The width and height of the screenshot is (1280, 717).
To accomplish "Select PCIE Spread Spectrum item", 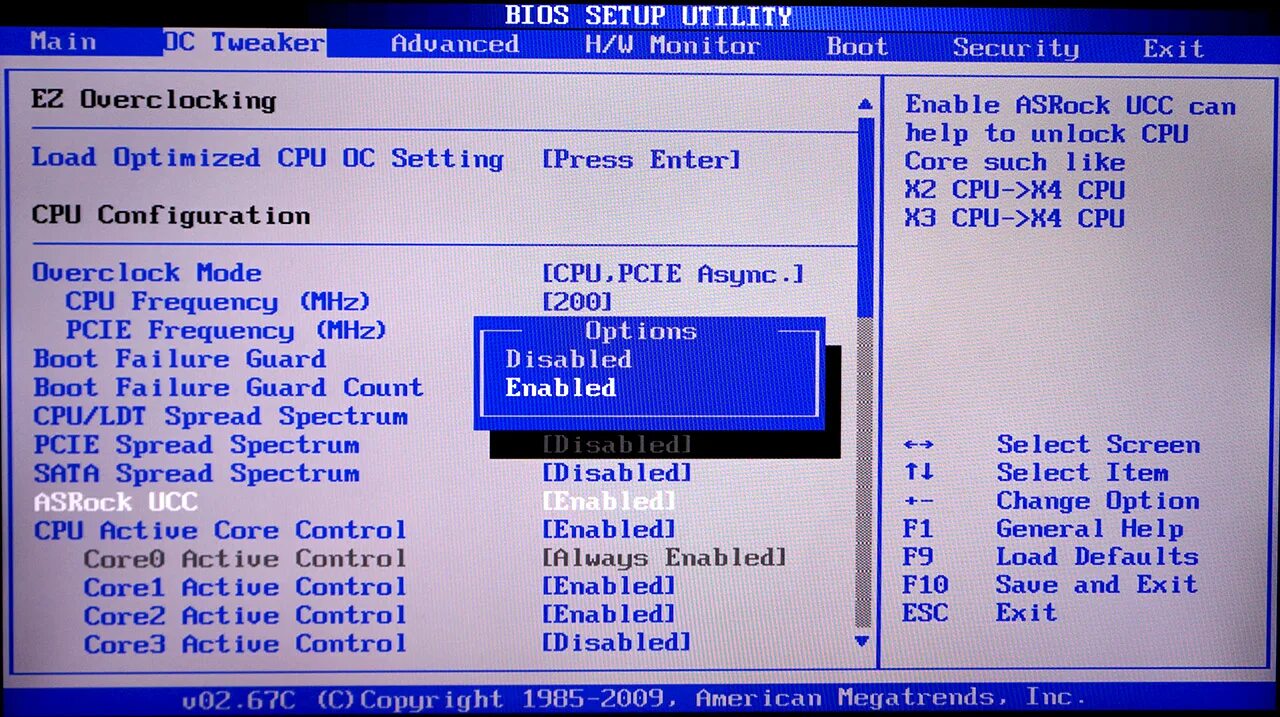I will point(196,445).
